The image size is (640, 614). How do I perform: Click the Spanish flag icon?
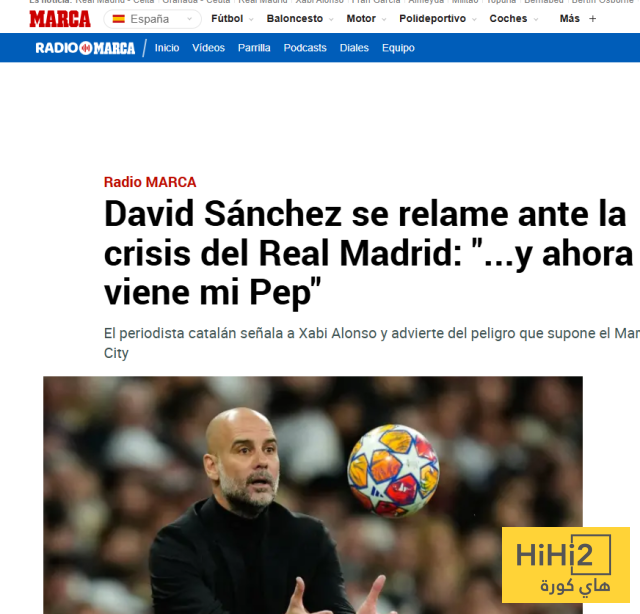118,19
